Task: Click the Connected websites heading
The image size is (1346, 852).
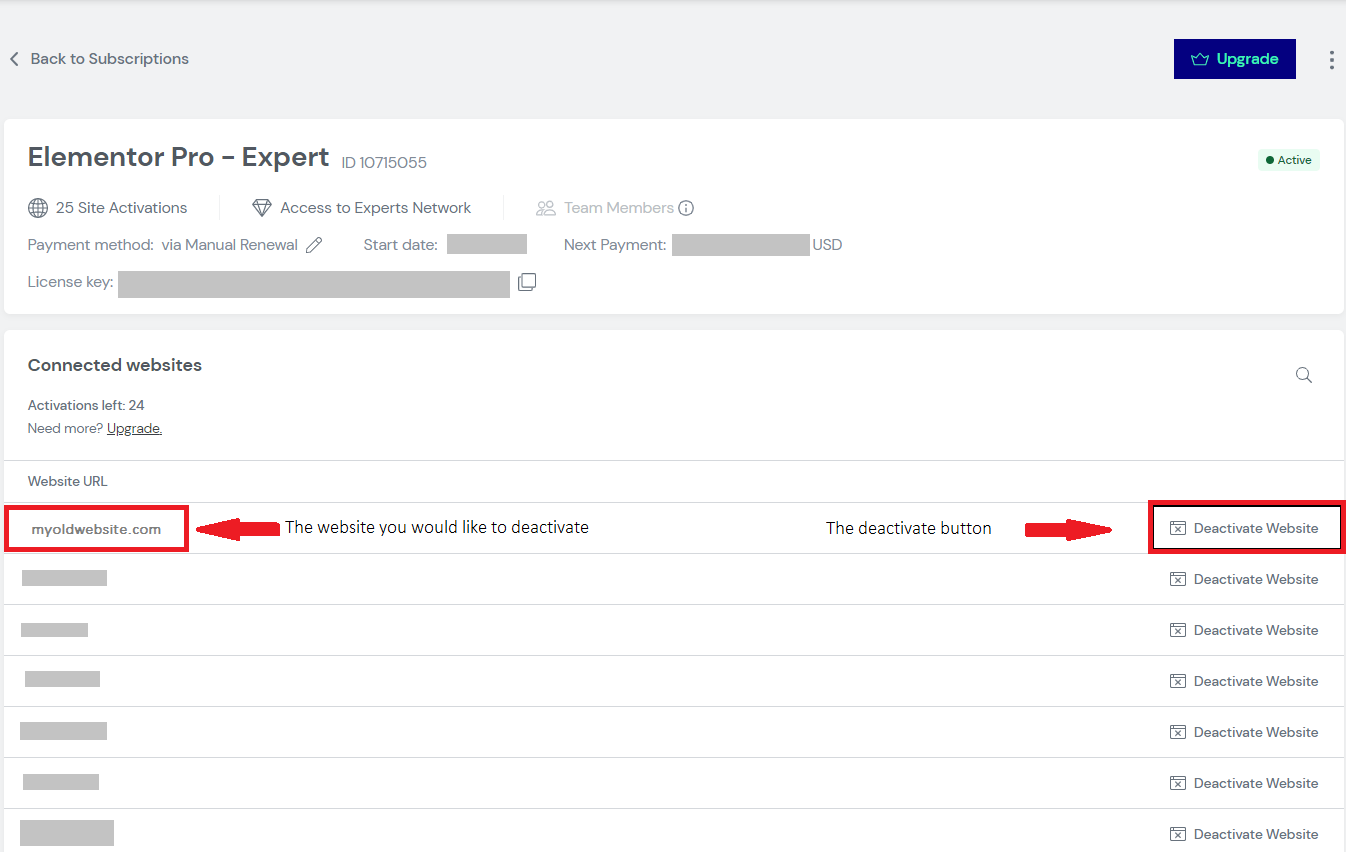Action: (x=115, y=365)
